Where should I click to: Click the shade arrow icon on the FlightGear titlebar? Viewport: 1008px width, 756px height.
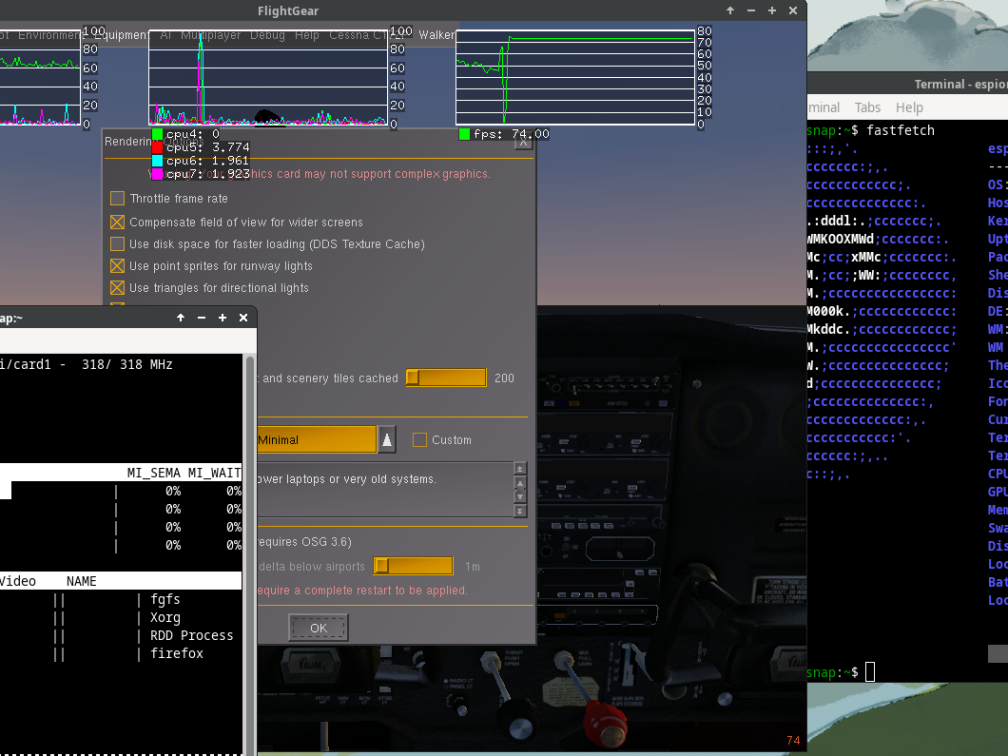click(728, 10)
